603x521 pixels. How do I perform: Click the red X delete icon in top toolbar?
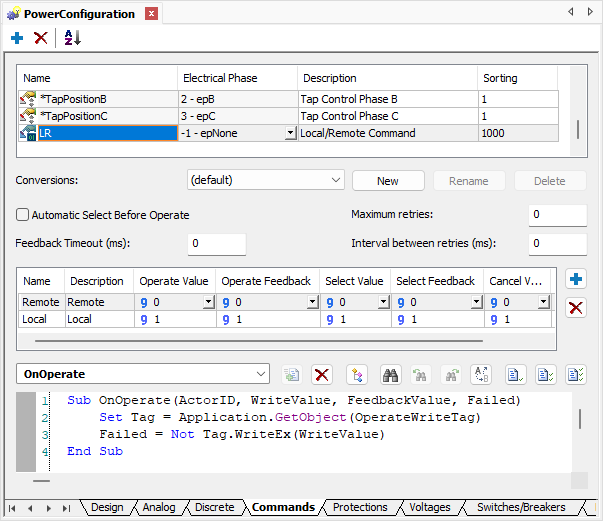point(41,38)
